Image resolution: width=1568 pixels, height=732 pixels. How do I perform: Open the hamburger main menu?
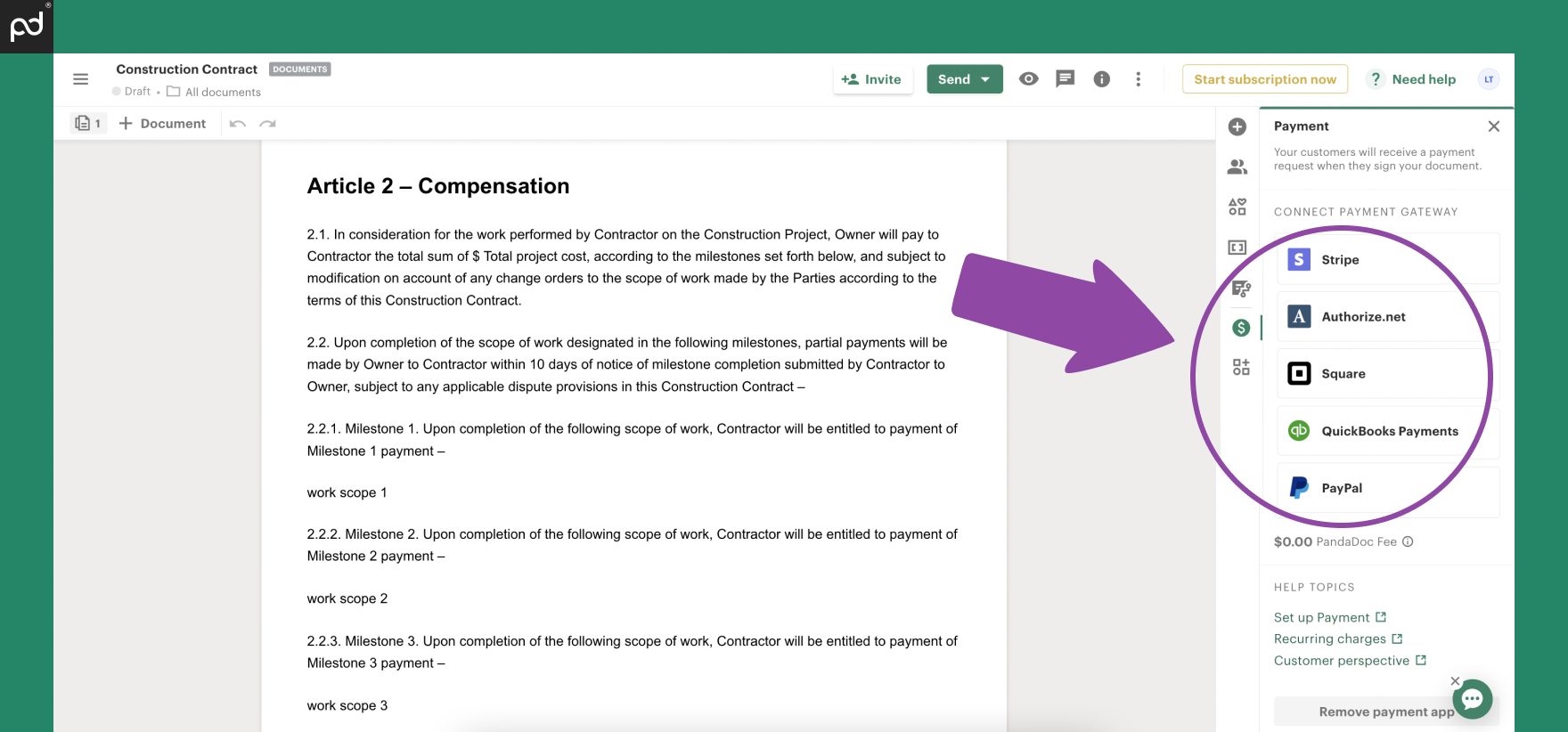point(80,79)
